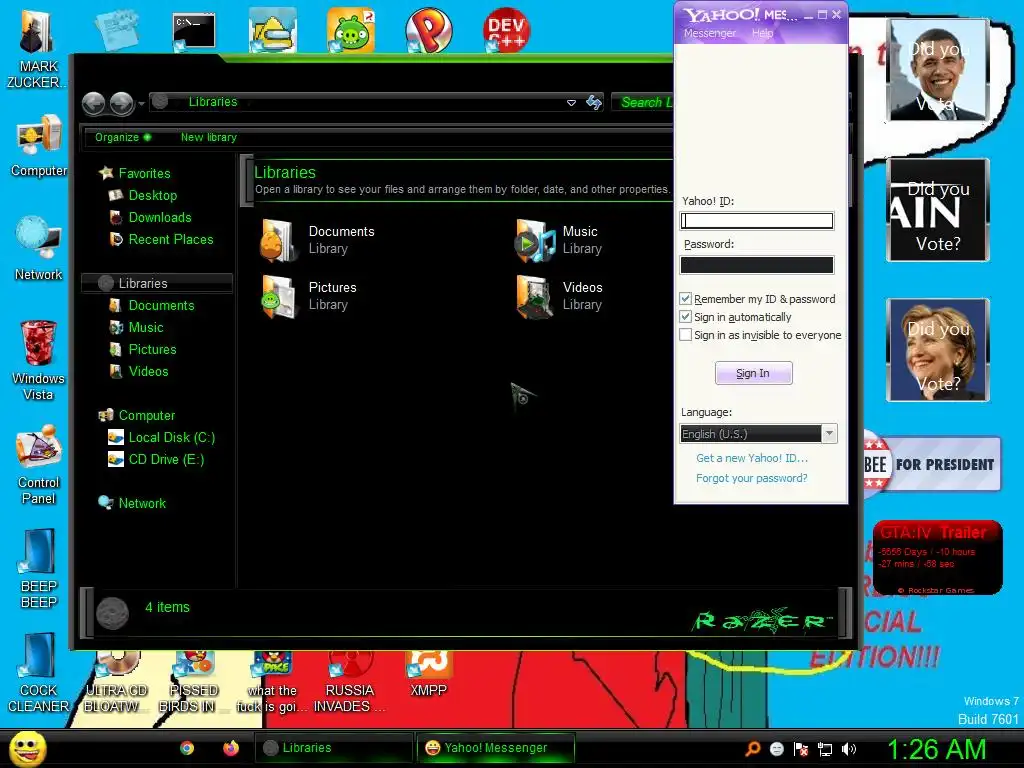Select Desktop under Favorites
The height and width of the screenshot is (768, 1024).
152,195
